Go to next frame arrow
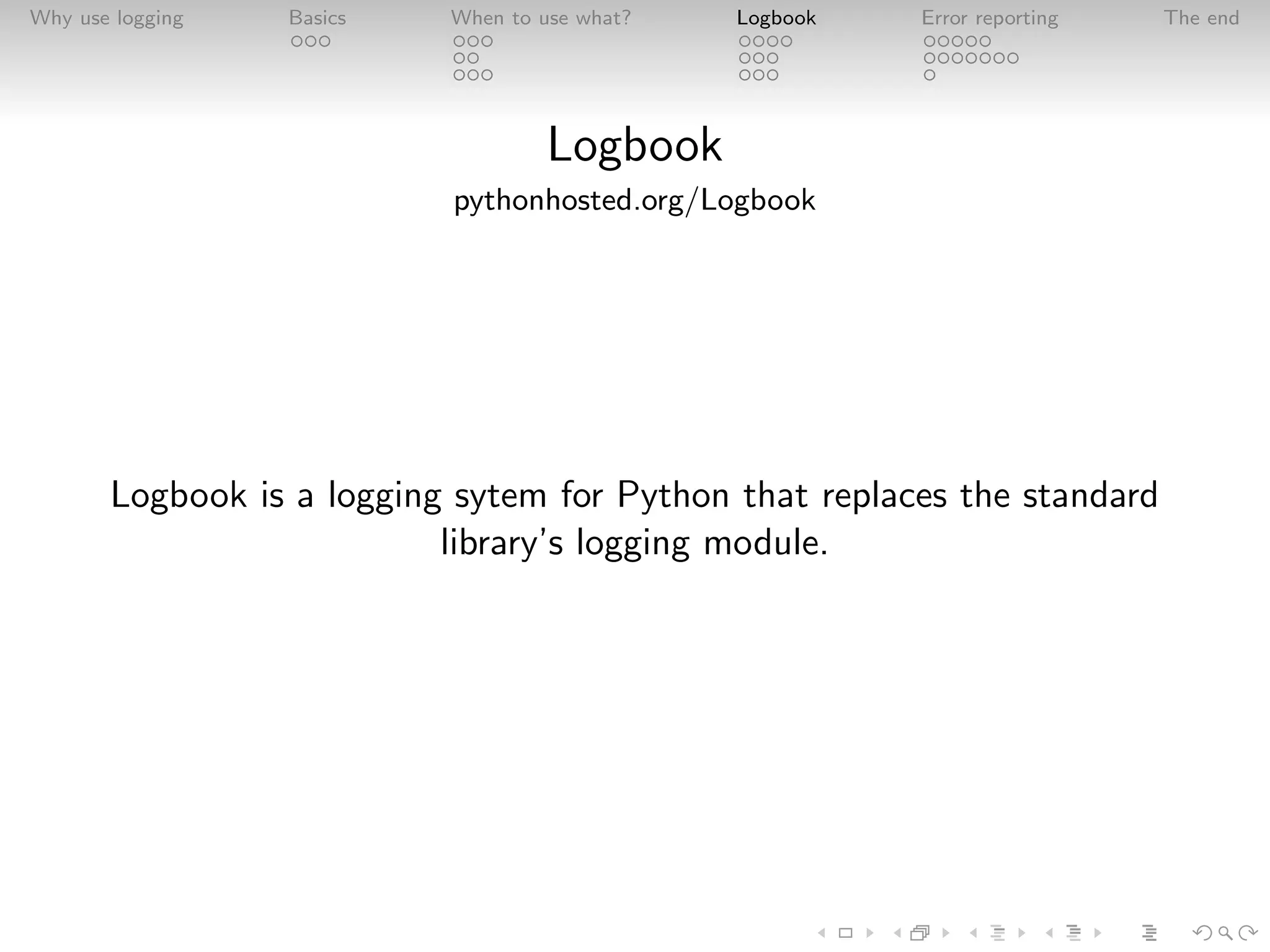This screenshot has width=1270, height=952. click(x=946, y=933)
